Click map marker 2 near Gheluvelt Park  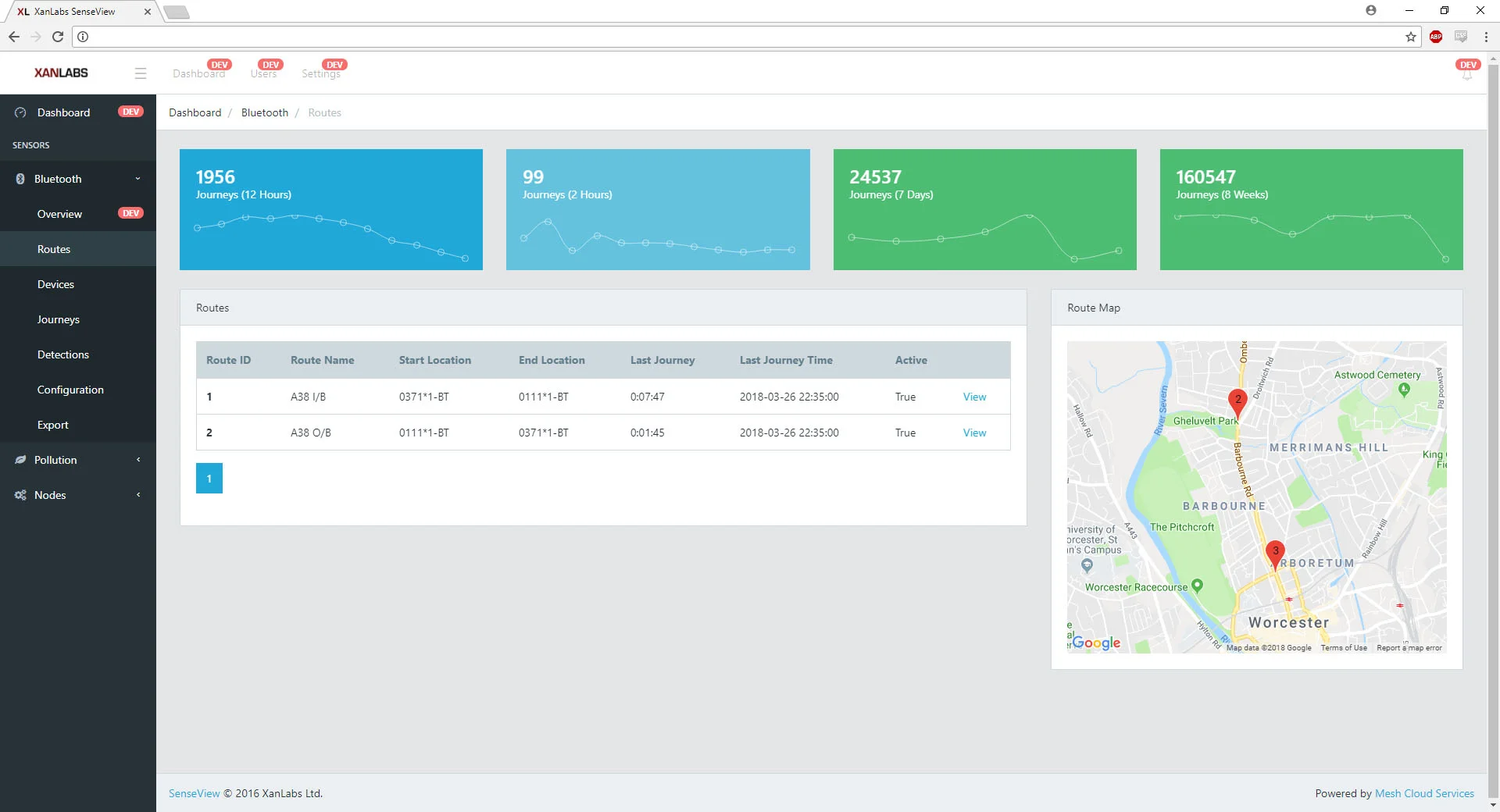point(1237,403)
